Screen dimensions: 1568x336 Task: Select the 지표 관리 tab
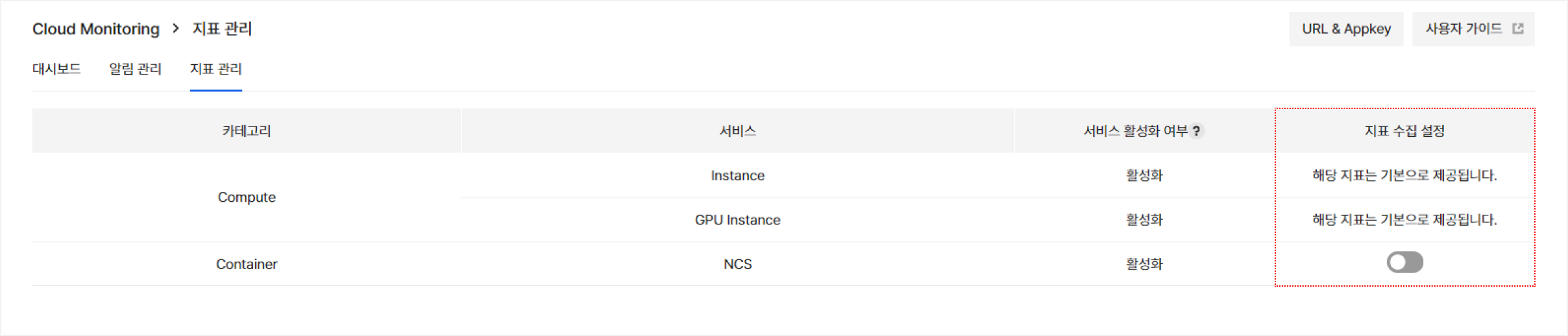point(215,69)
